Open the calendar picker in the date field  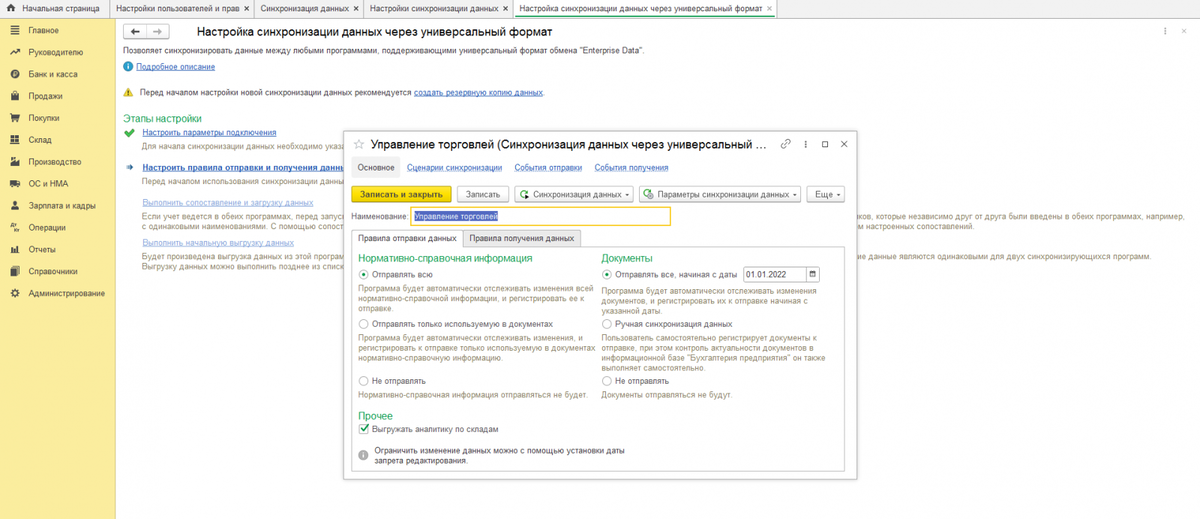pos(813,274)
